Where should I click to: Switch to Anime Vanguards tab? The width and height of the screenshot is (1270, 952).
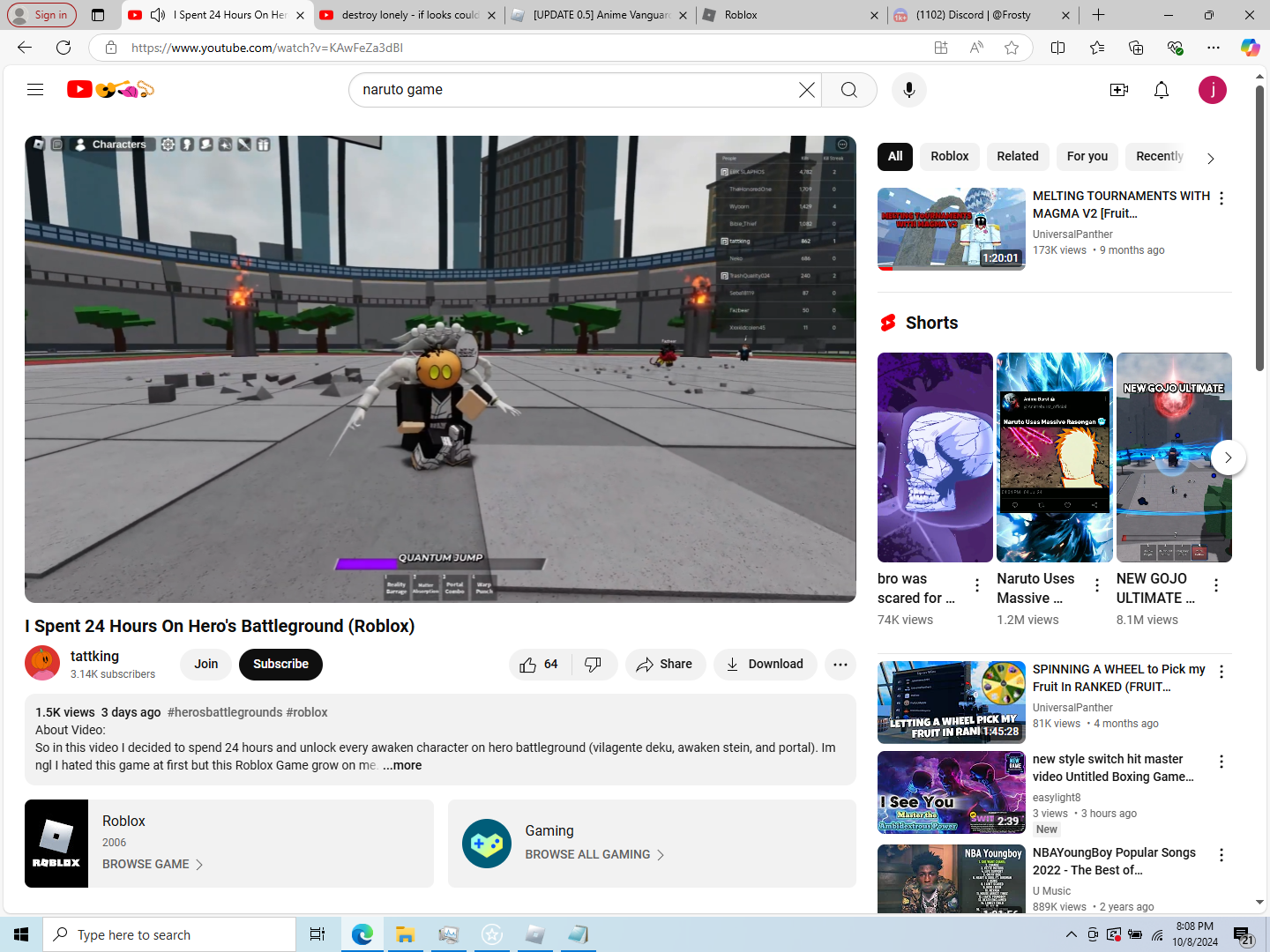(600, 15)
